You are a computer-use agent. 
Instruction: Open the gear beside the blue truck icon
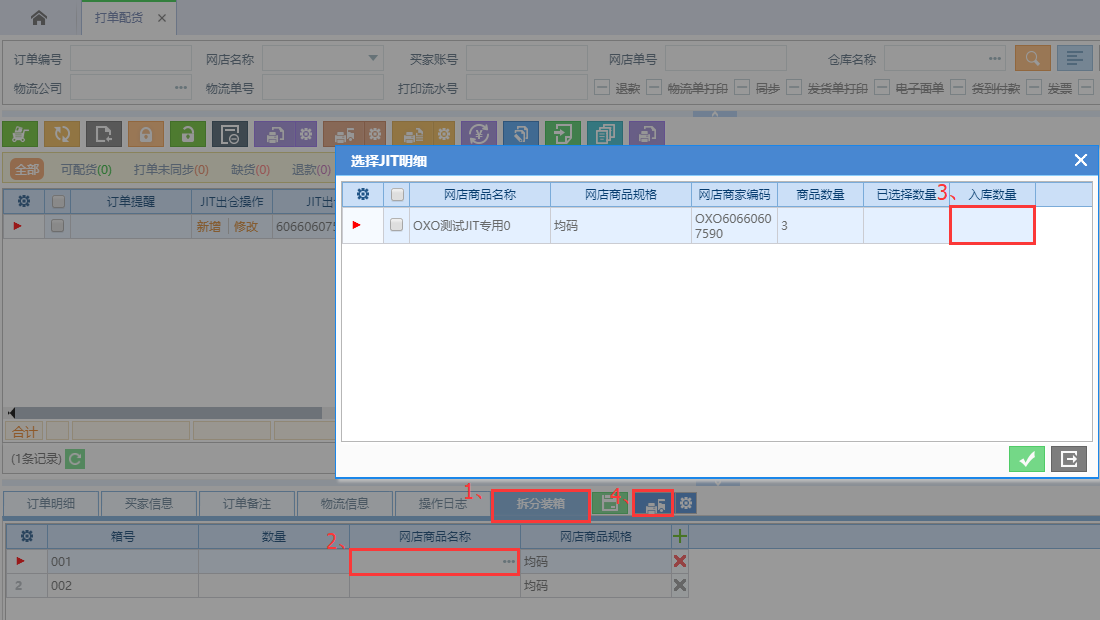click(x=686, y=503)
